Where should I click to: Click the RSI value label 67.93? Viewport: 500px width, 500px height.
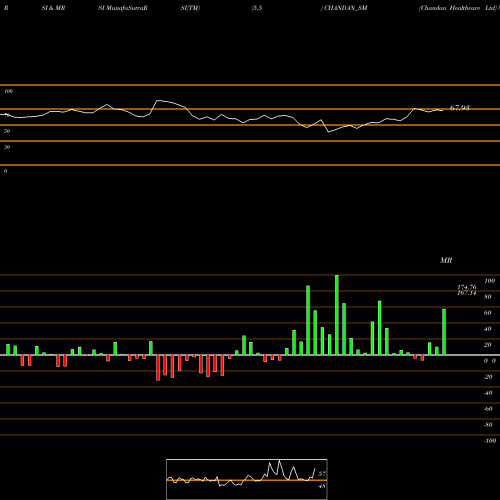click(460, 108)
